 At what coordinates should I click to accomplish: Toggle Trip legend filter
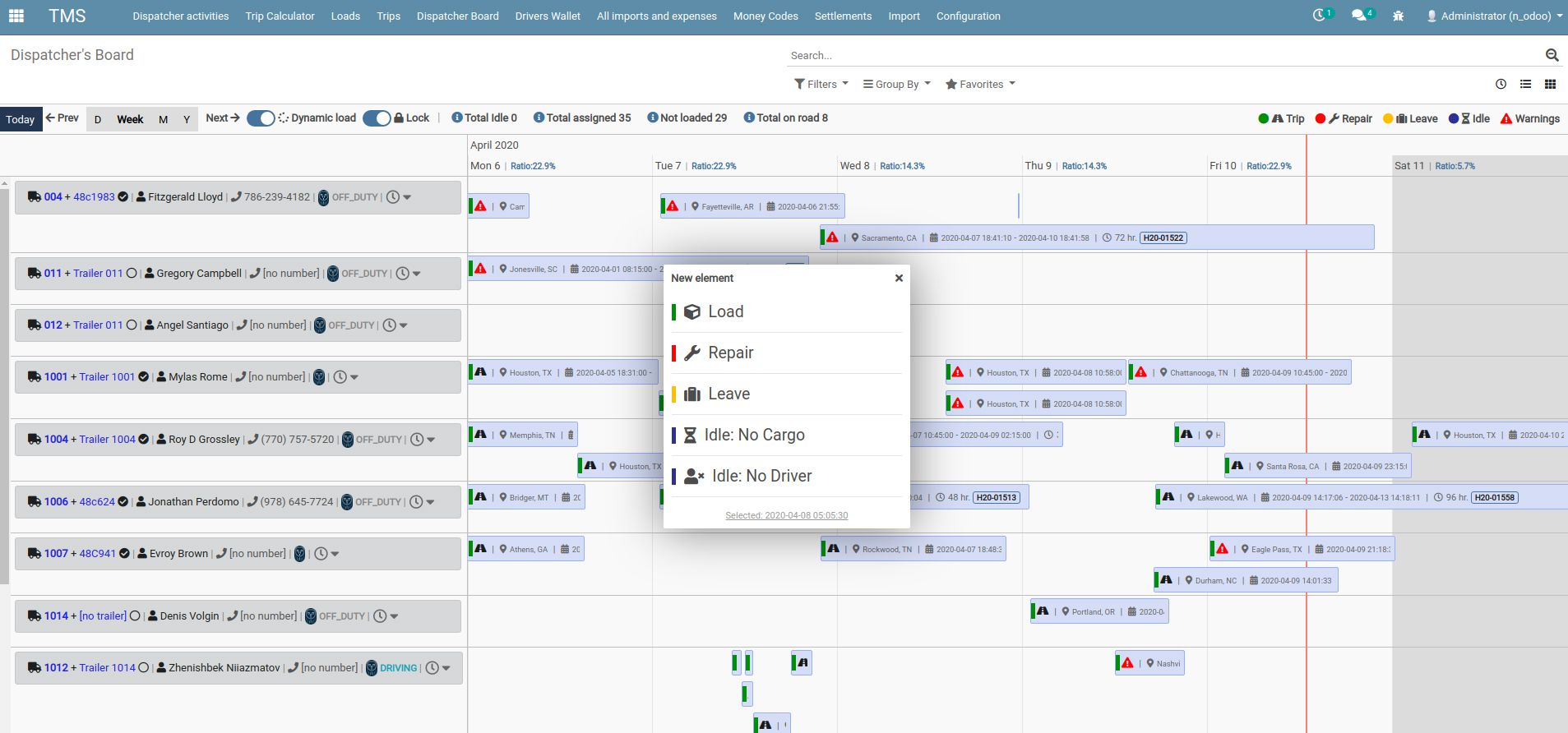1281,118
